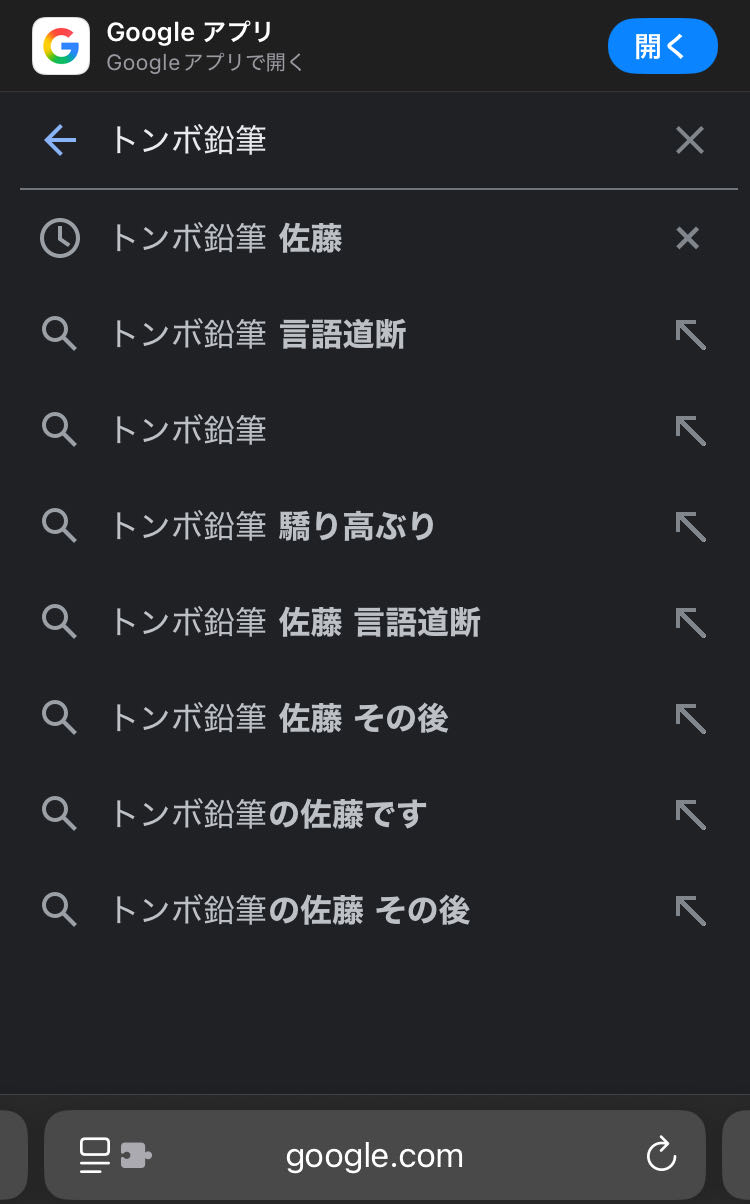Select suggestion トンボ鉛筆 言語道断
Screen dimensions: 750x1204
258,334
